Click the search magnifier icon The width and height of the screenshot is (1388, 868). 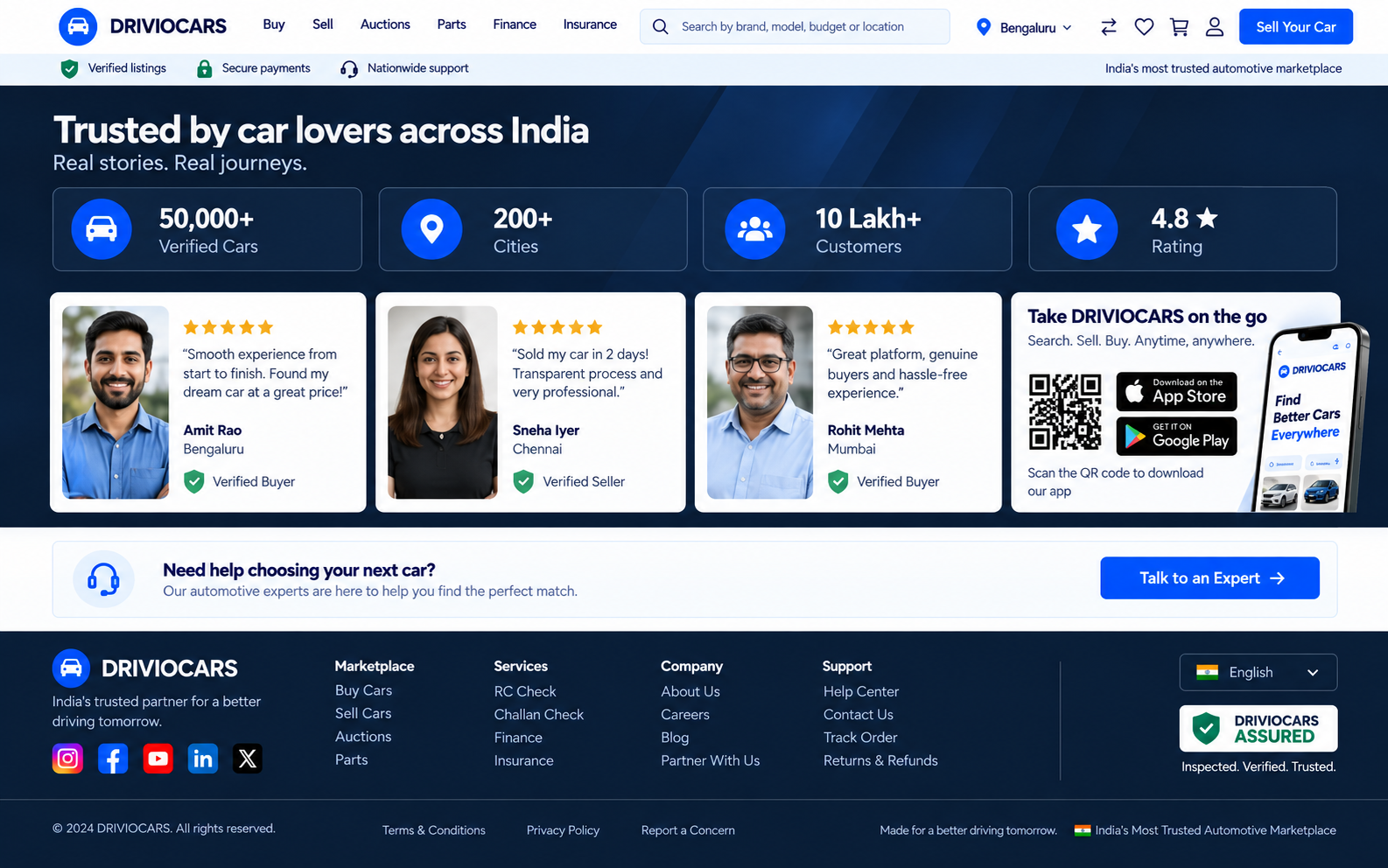[x=661, y=27]
